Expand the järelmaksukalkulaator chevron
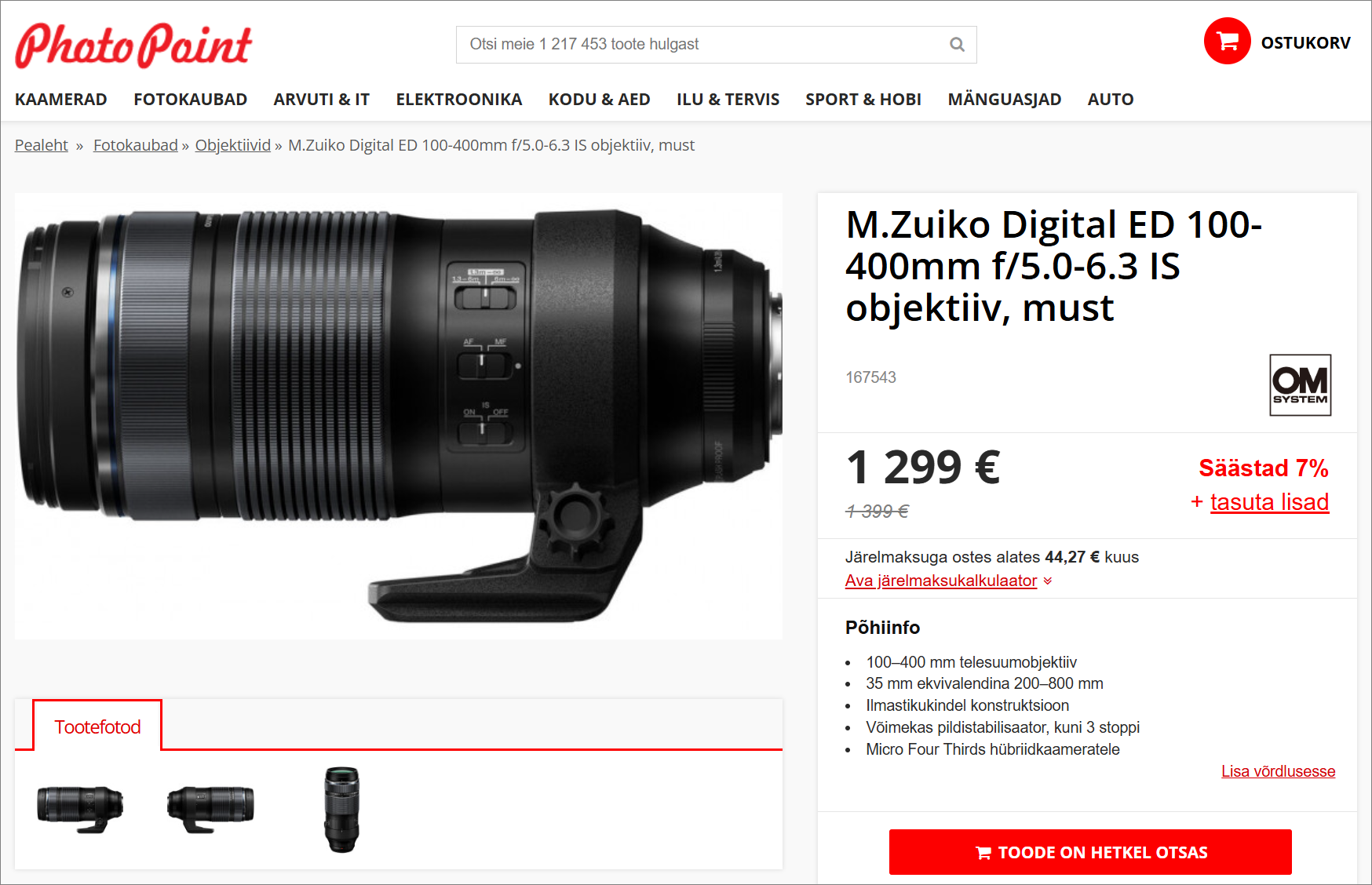Screen dimensions: 1372x885 click(1048, 581)
